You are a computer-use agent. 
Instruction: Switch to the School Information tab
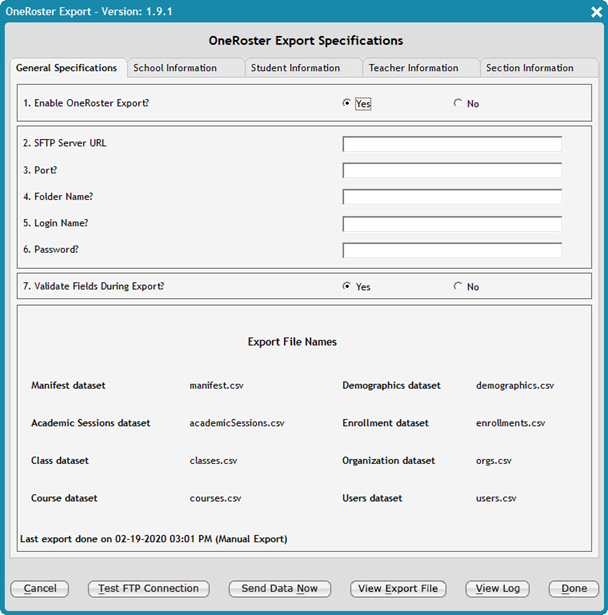coord(185,68)
